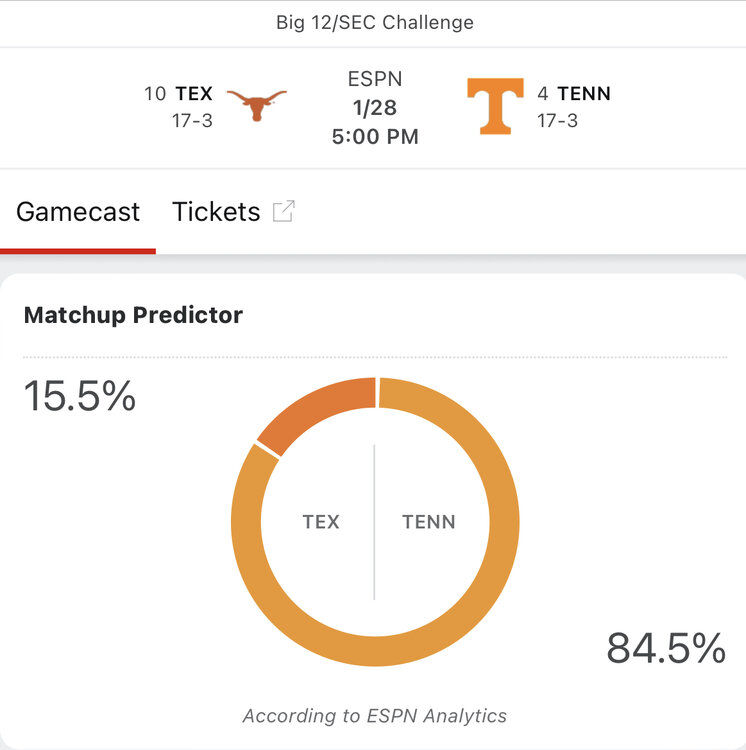Click the Big 12/SEC Challenge header

(x=374, y=22)
